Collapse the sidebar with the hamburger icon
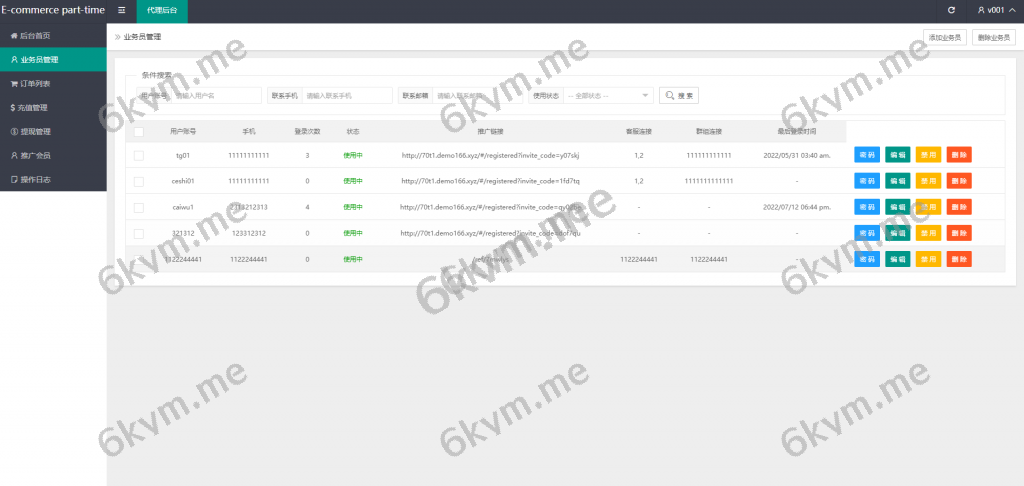The height and width of the screenshot is (486, 1024). click(122, 10)
